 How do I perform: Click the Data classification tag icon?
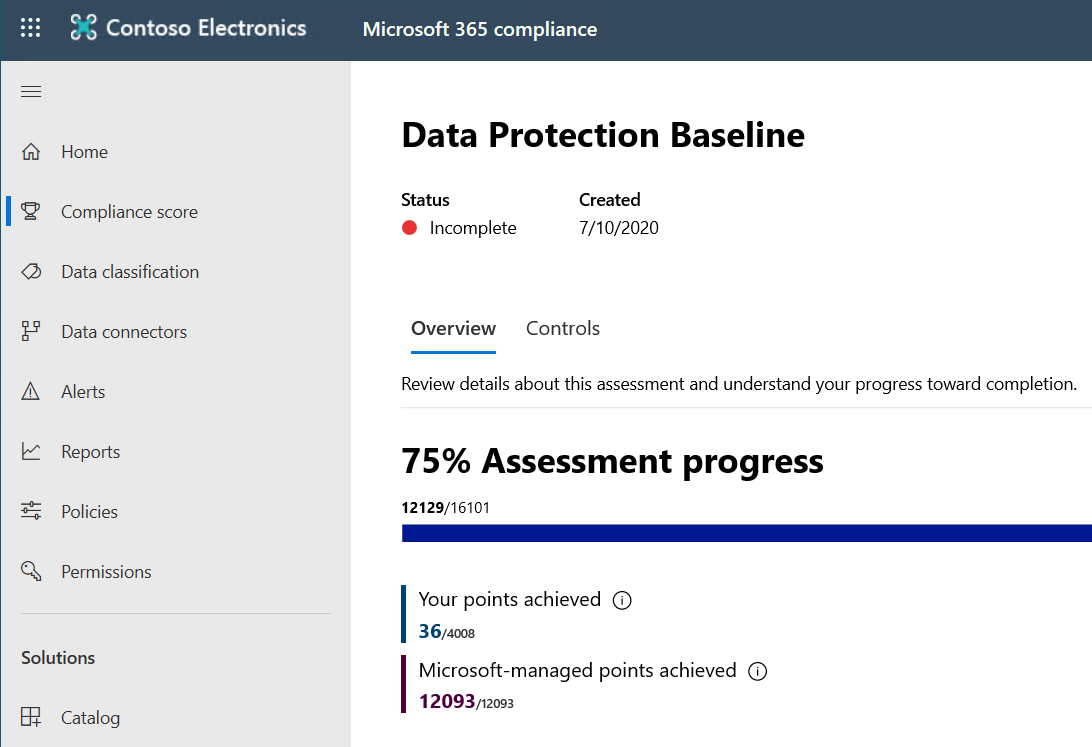[31, 272]
